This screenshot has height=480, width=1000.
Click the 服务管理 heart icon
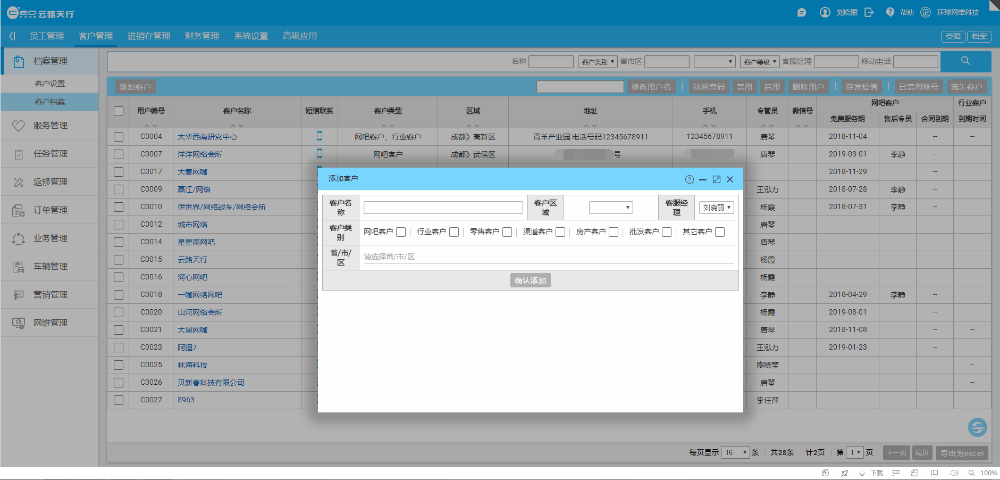point(18,126)
